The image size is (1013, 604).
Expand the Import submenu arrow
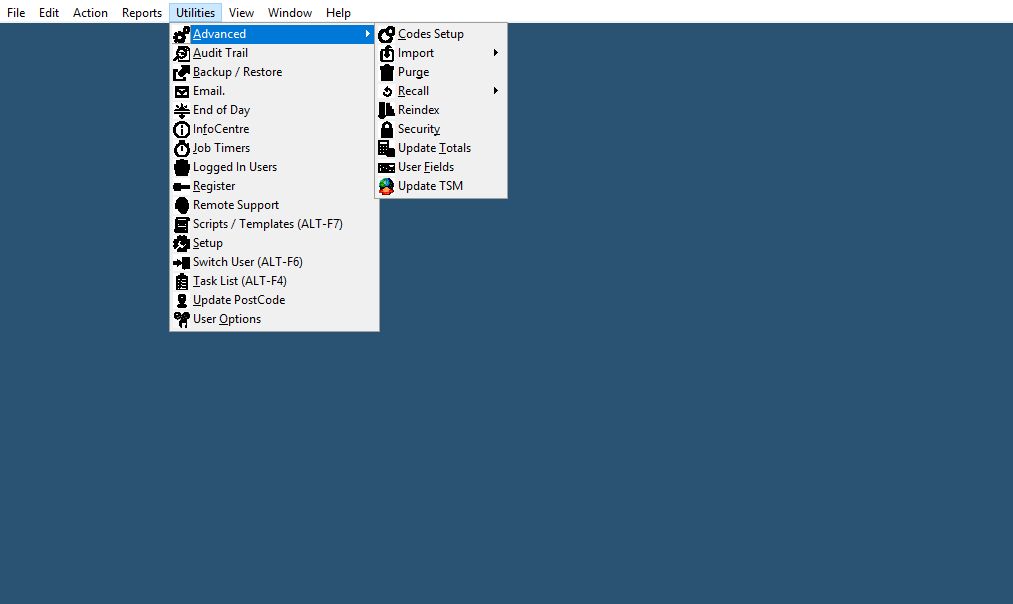tap(496, 53)
